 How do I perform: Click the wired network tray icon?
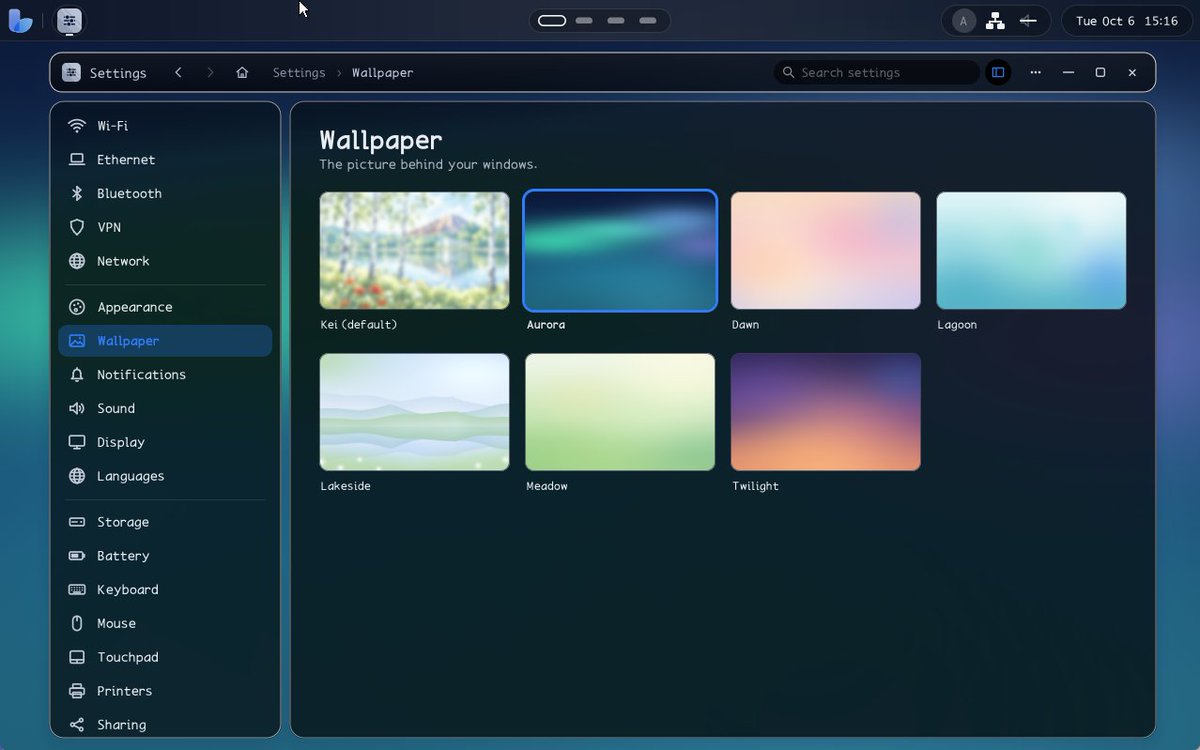click(995, 20)
